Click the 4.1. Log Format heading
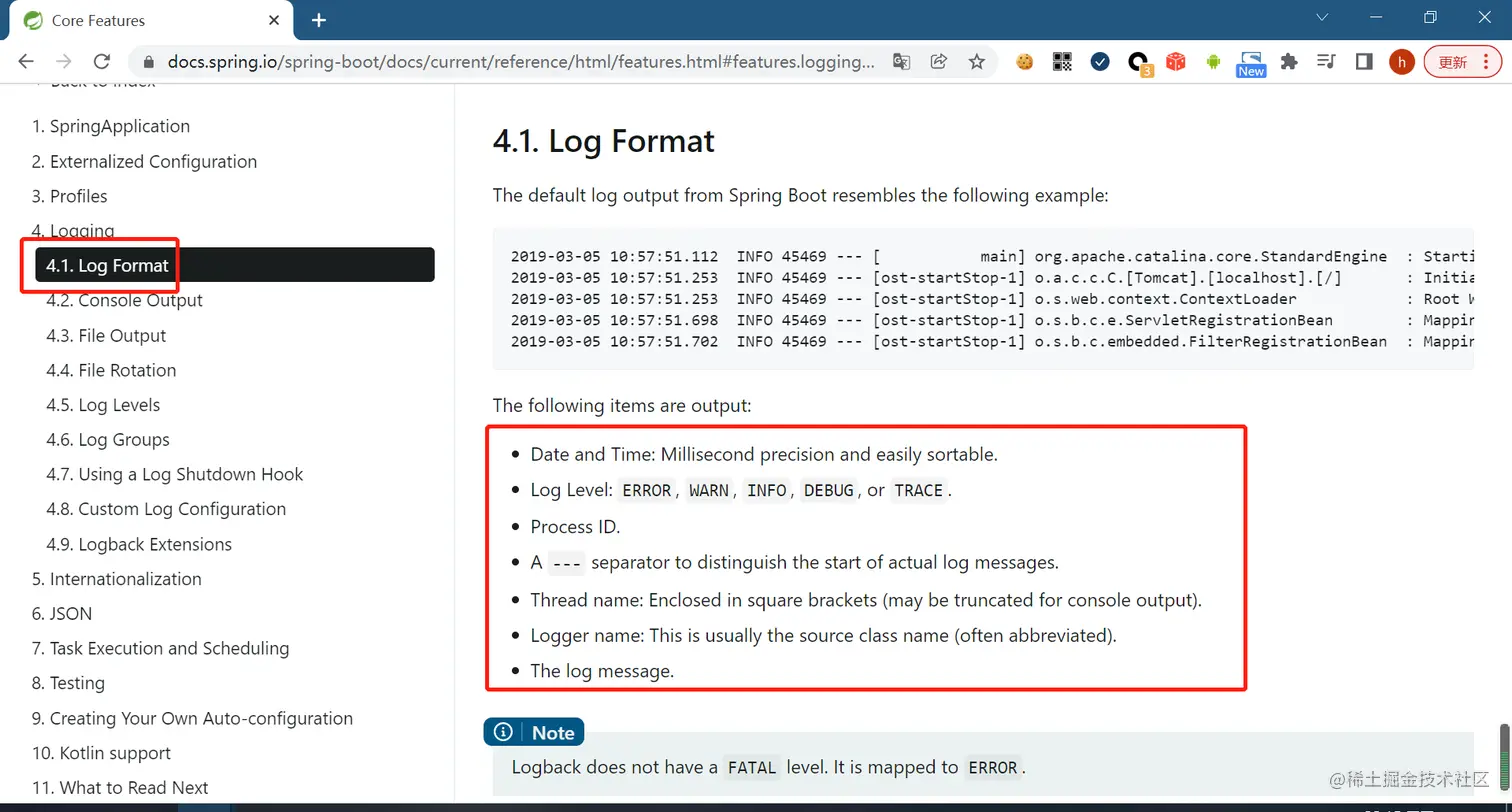The image size is (1512, 812). click(604, 141)
